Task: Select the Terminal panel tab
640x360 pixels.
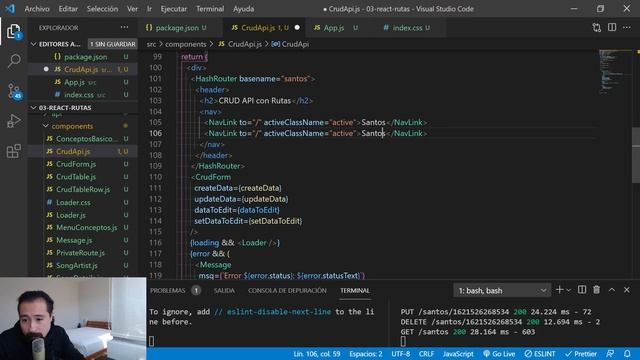Action: [x=355, y=291]
